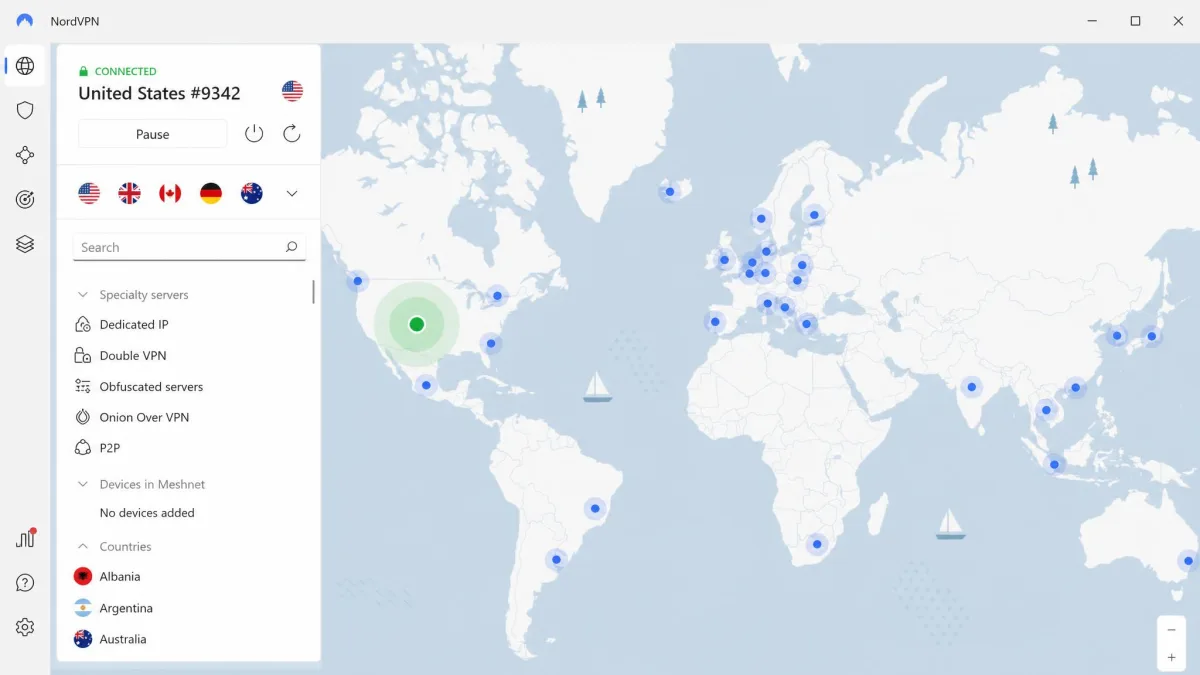Open the Meshnet icon in sidebar

(25, 155)
